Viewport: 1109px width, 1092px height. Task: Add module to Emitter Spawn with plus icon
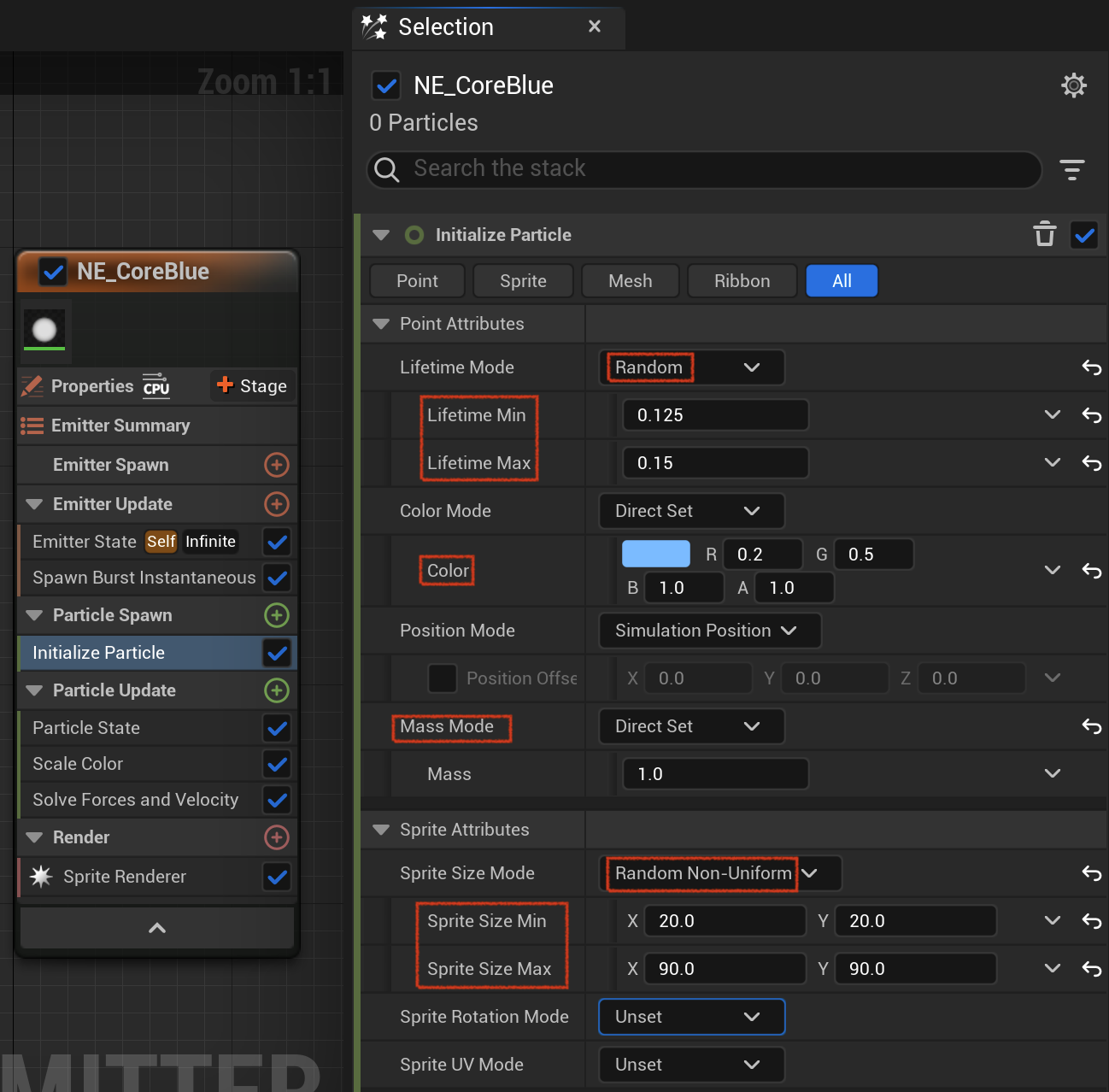click(277, 465)
